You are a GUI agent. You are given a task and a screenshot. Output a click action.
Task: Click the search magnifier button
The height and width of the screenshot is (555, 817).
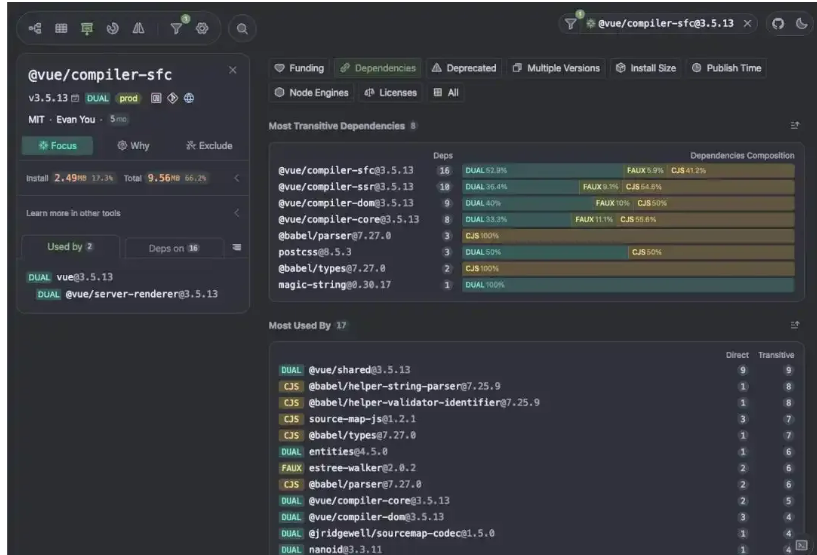click(x=242, y=29)
